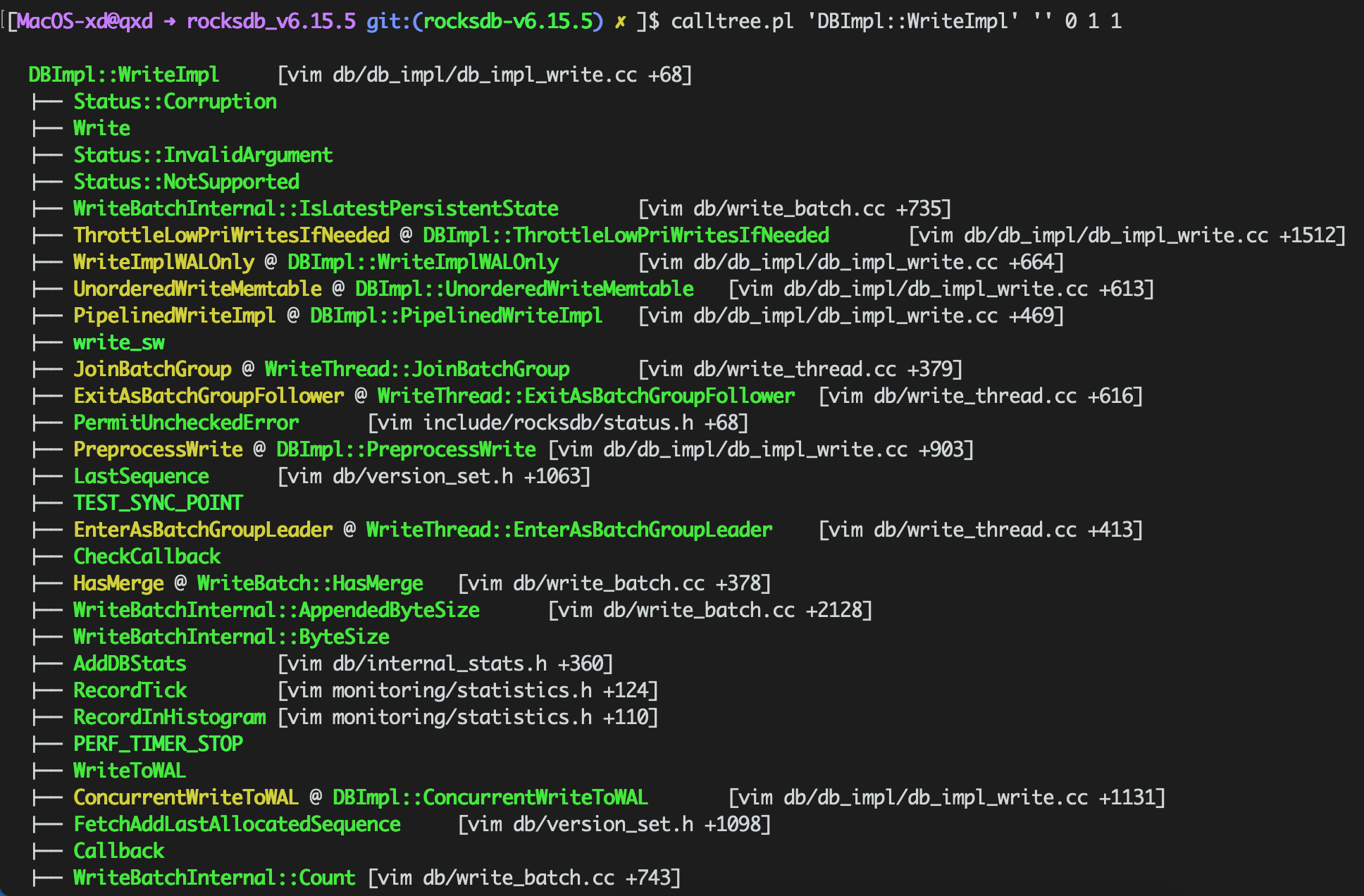
Task: Click the yellow UnorderedWriteMemtable entry
Action: [198, 289]
